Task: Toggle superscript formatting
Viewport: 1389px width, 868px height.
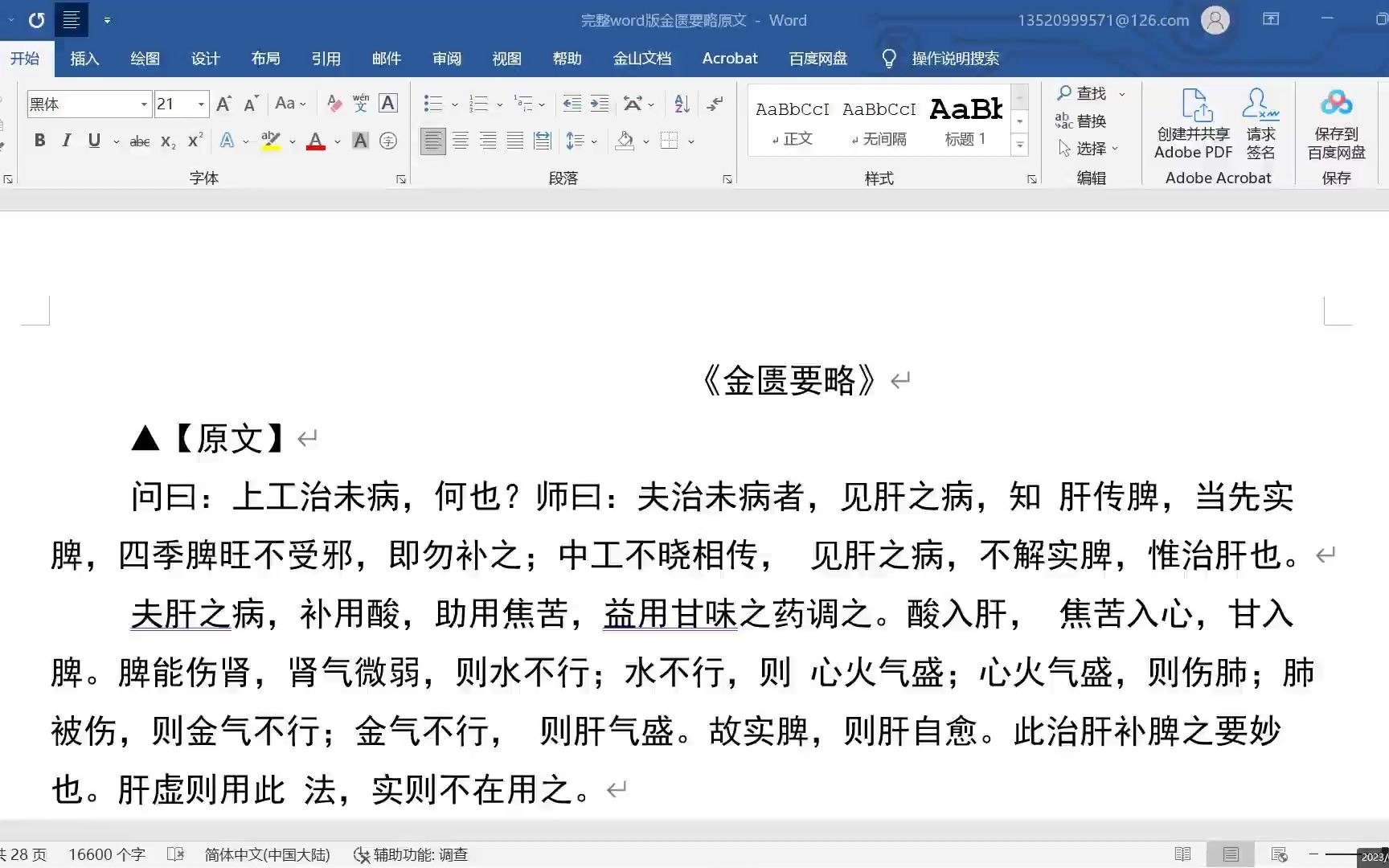Action: click(x=195, y=141)
